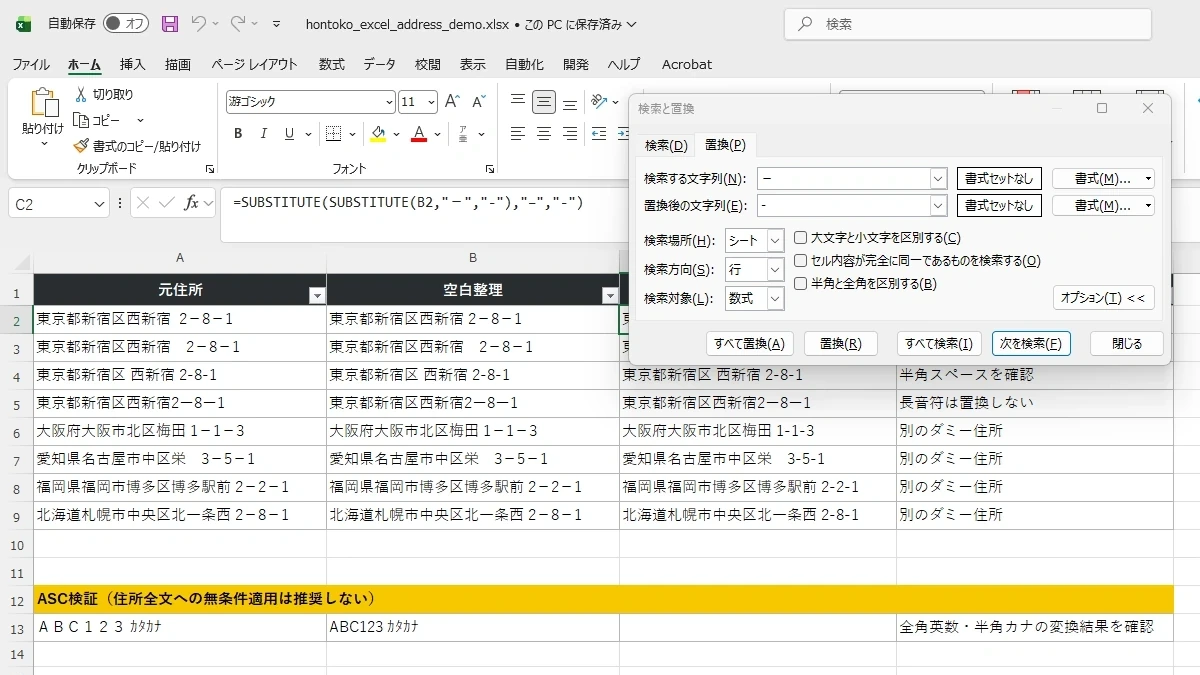Open the Font group dialog launcher
Screen dimensions: 1200x675
[490, 169]
